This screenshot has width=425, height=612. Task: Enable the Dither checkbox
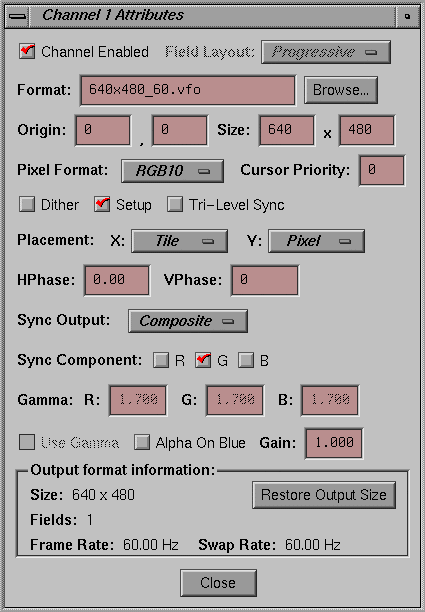[27, 204]
